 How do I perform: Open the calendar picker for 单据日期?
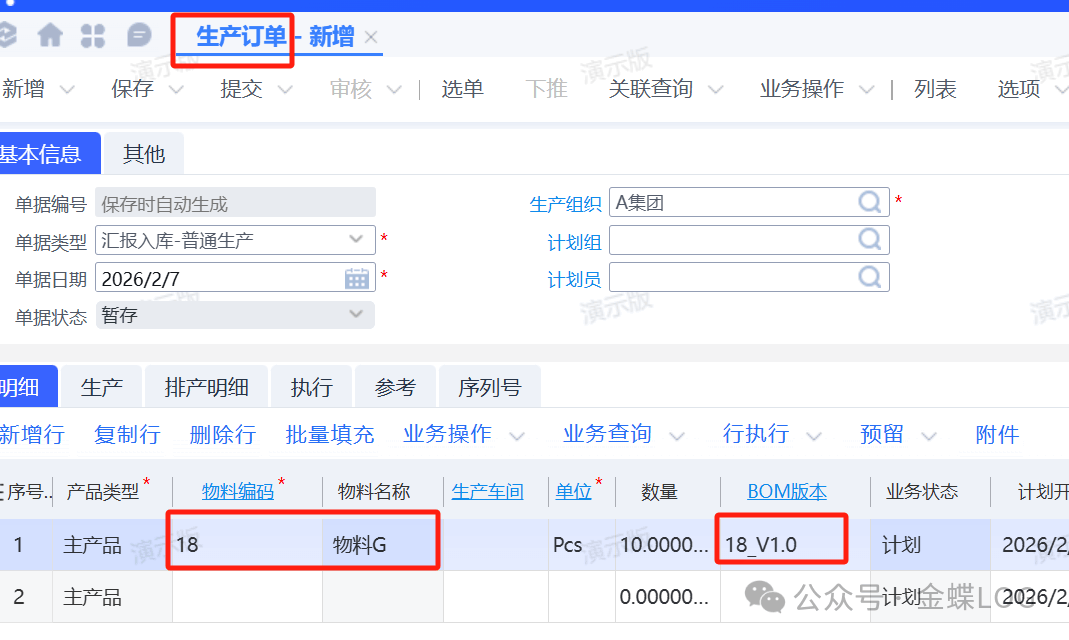pyautogui.click(x=357, y=278)
